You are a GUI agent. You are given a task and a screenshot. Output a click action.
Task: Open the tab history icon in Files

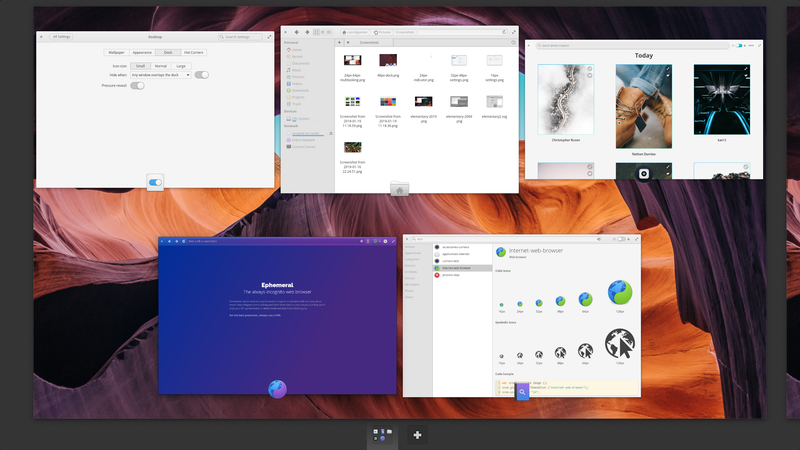[513, 43]
